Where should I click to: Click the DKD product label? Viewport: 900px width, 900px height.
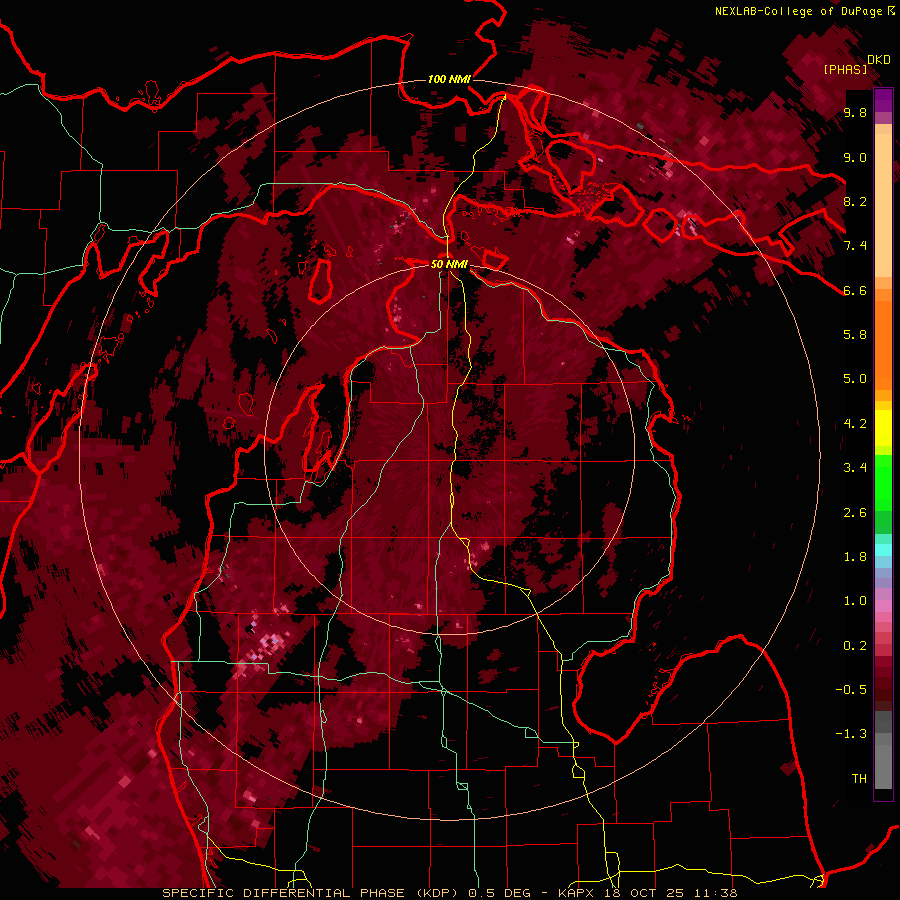879,59
